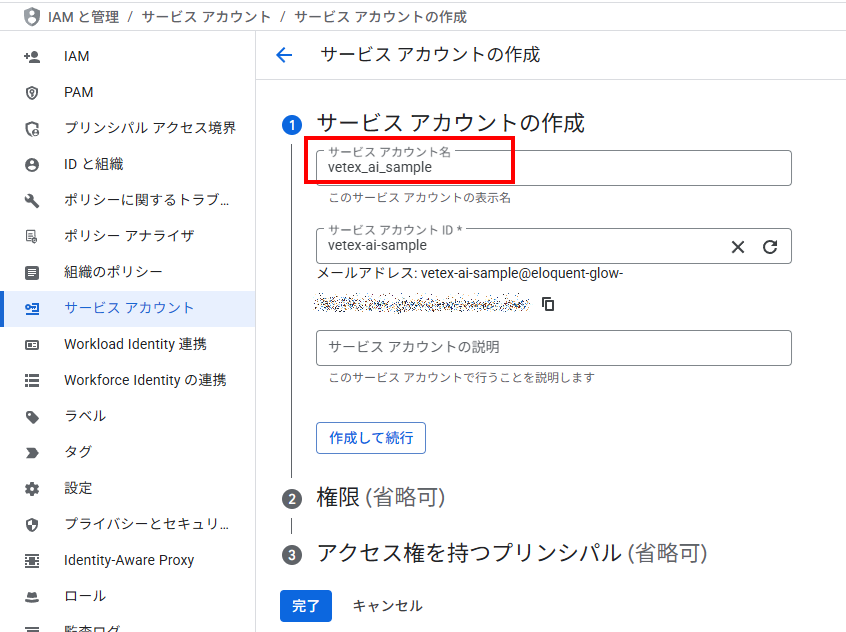Click the キャンセル button

click(387, 606)
